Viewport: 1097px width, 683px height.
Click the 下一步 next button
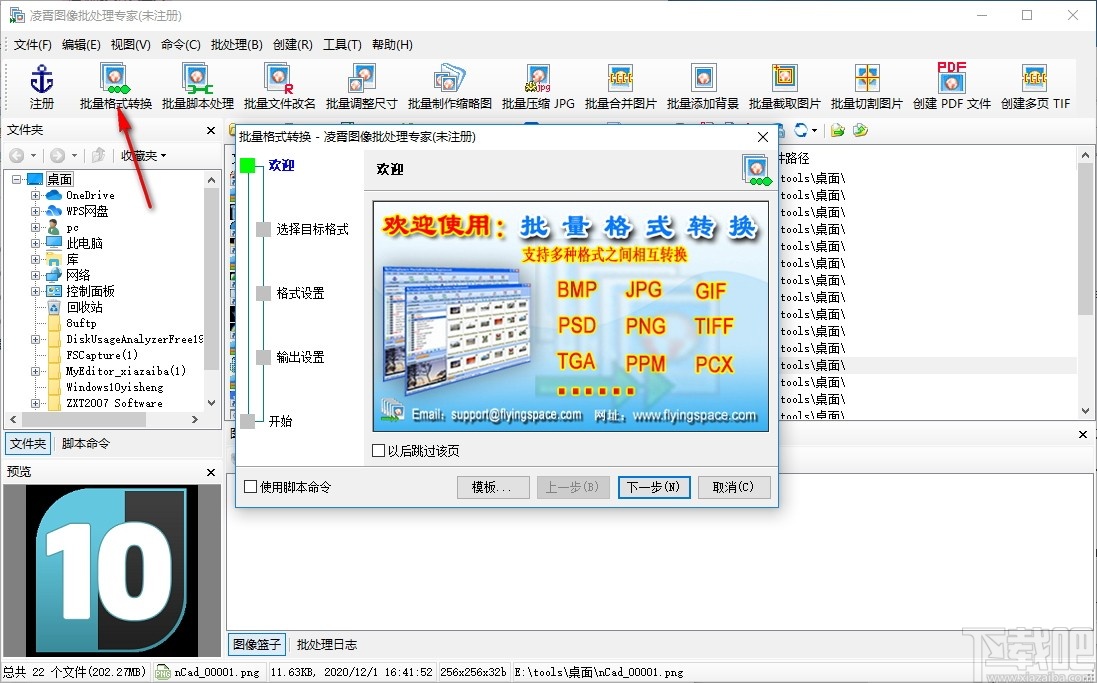coord(654,487)
